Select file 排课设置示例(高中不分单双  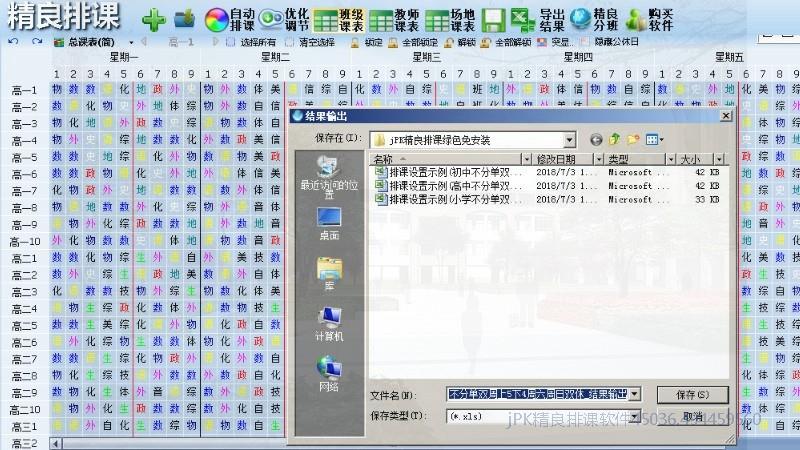pos(448,186)
